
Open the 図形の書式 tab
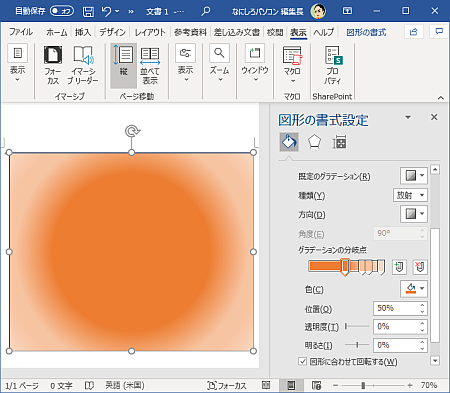(366, 32)
